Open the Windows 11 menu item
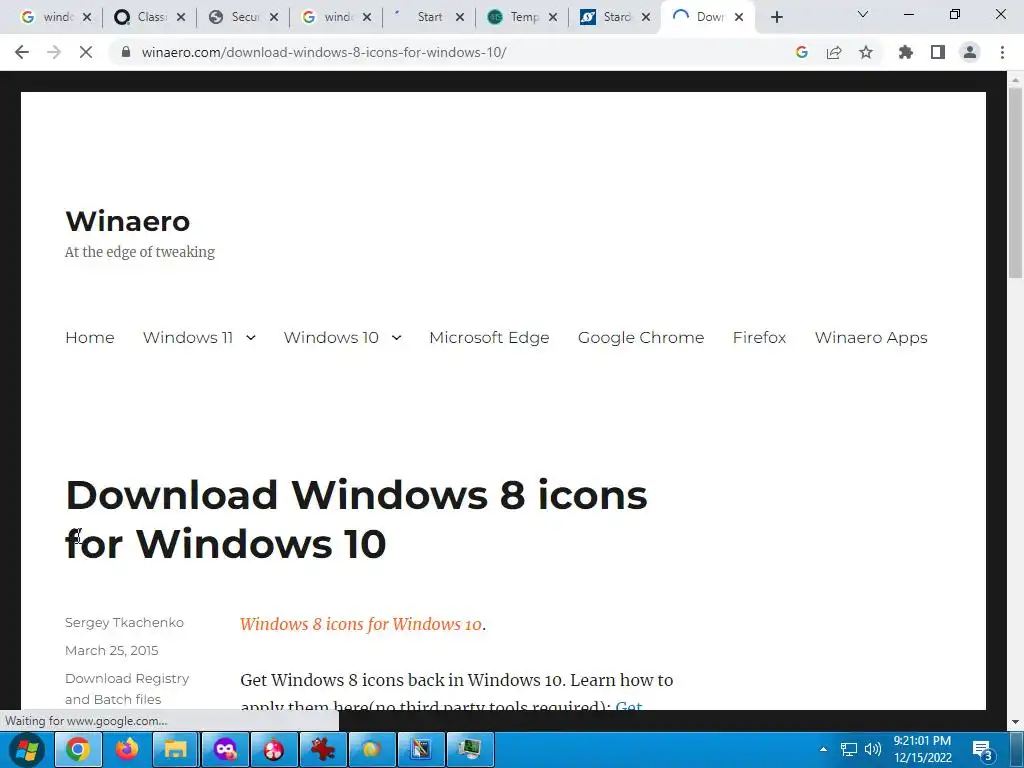This screenshot has width=1024, height=768. [187, 338]
